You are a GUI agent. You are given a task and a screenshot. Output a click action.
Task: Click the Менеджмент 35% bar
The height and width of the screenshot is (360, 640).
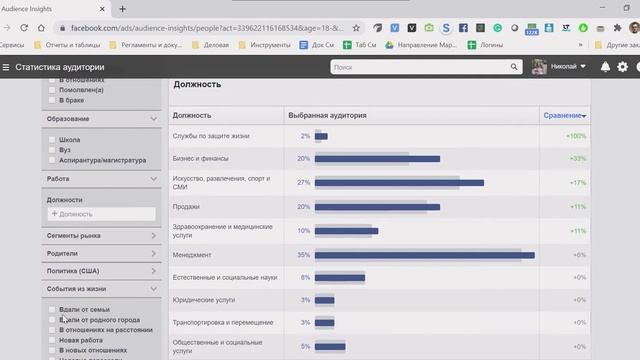424,255
